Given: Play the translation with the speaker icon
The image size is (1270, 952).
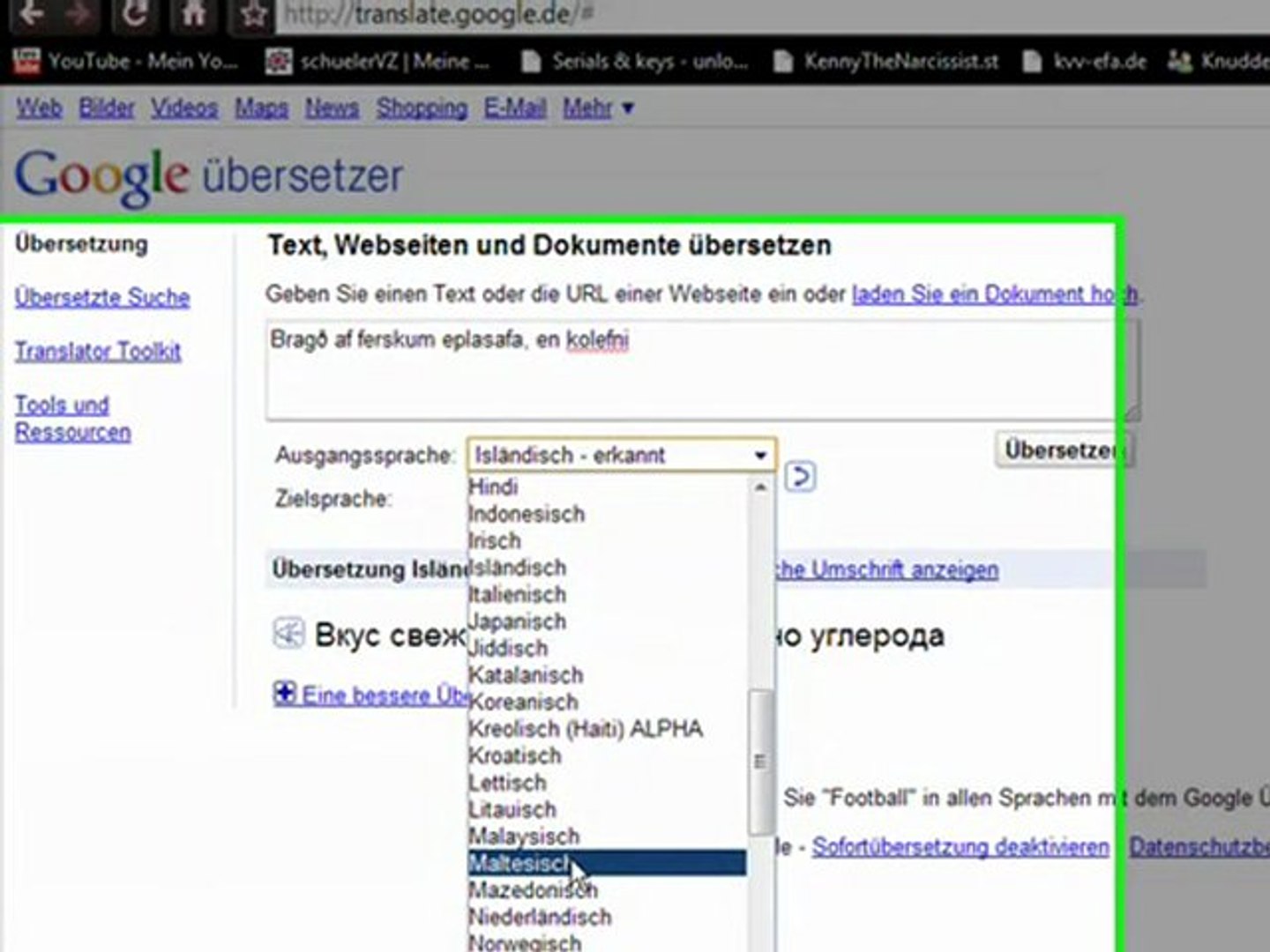Looking at the screenshot, I should tap(288, 633).
